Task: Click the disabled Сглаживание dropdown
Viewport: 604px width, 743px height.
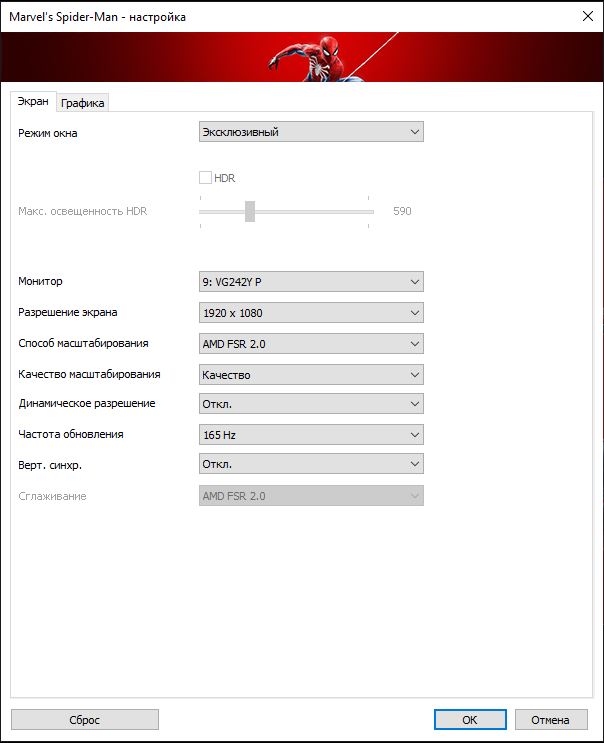Action: (x=311, y=496)
